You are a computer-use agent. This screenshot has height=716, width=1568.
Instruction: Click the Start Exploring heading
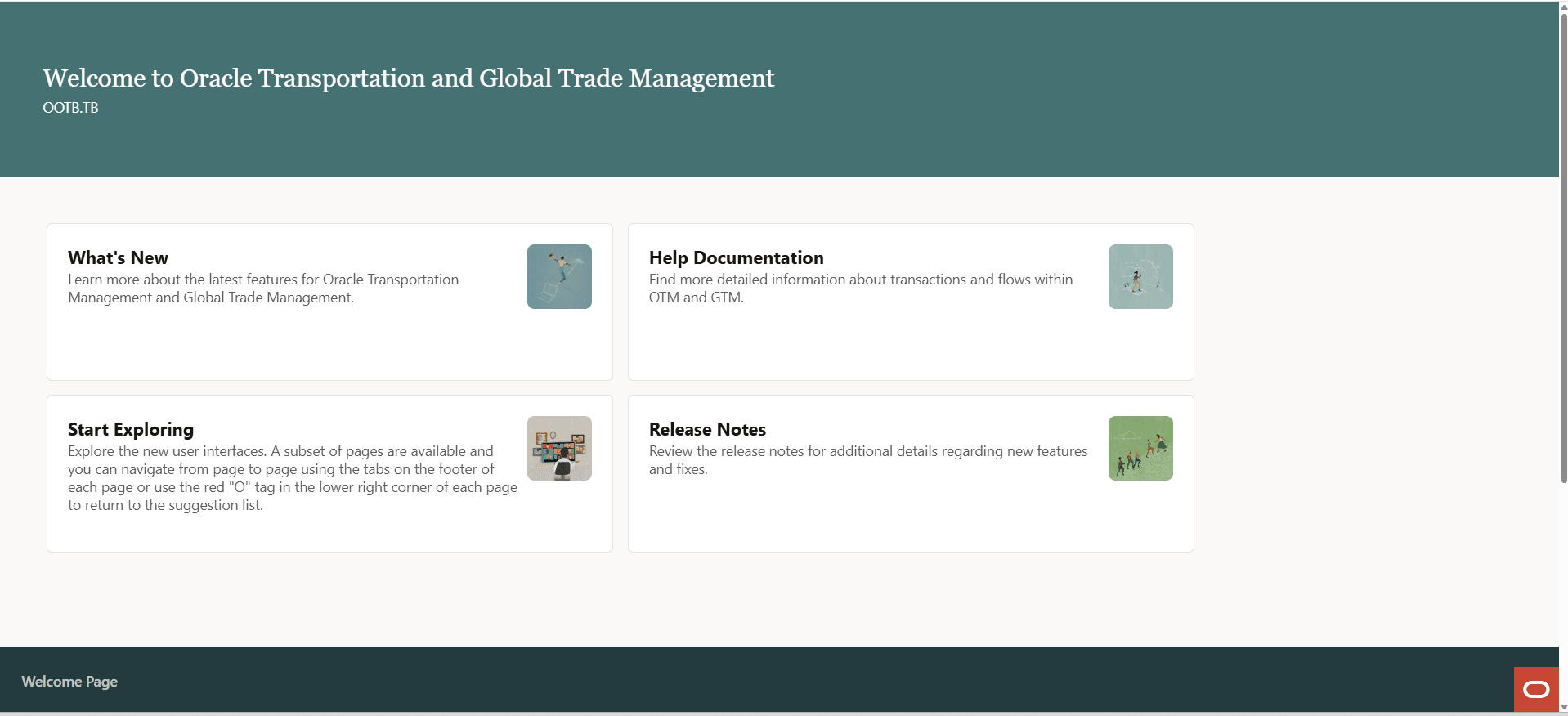[131, 429]
